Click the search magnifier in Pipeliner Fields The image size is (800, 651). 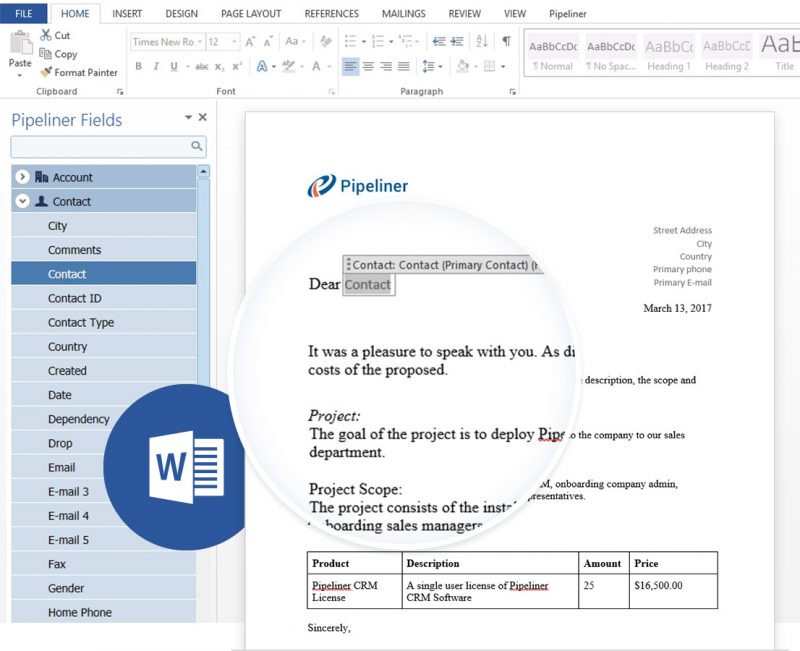pos(197,146)
